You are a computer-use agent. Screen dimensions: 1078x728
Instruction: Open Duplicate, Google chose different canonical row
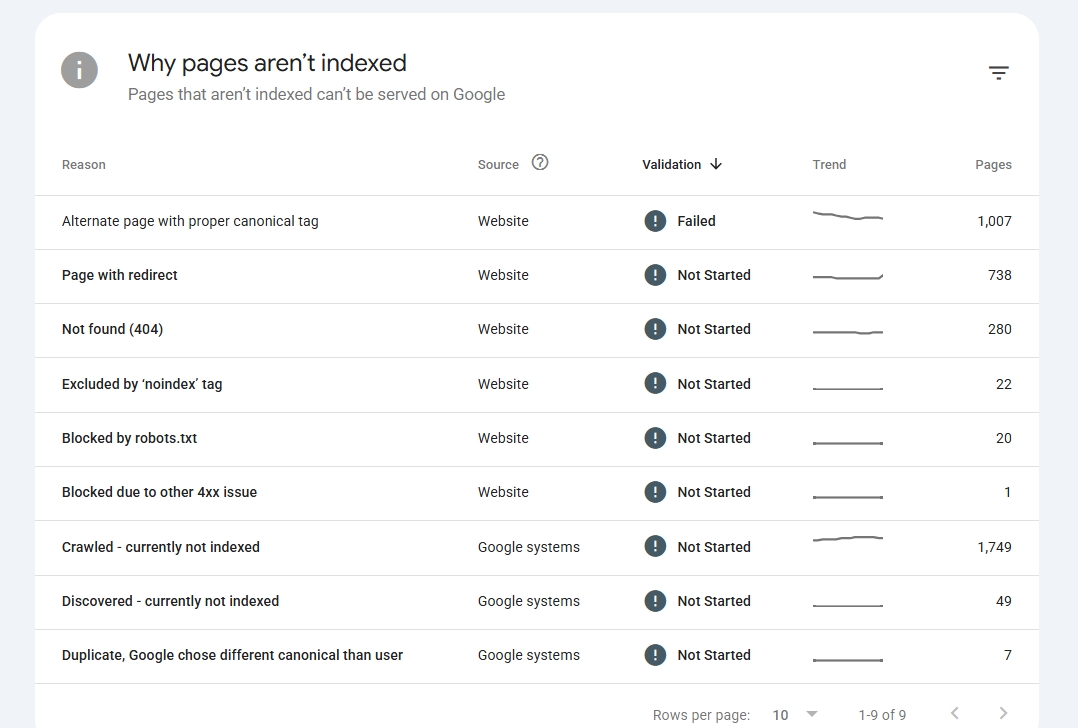(x=537, y=656)
